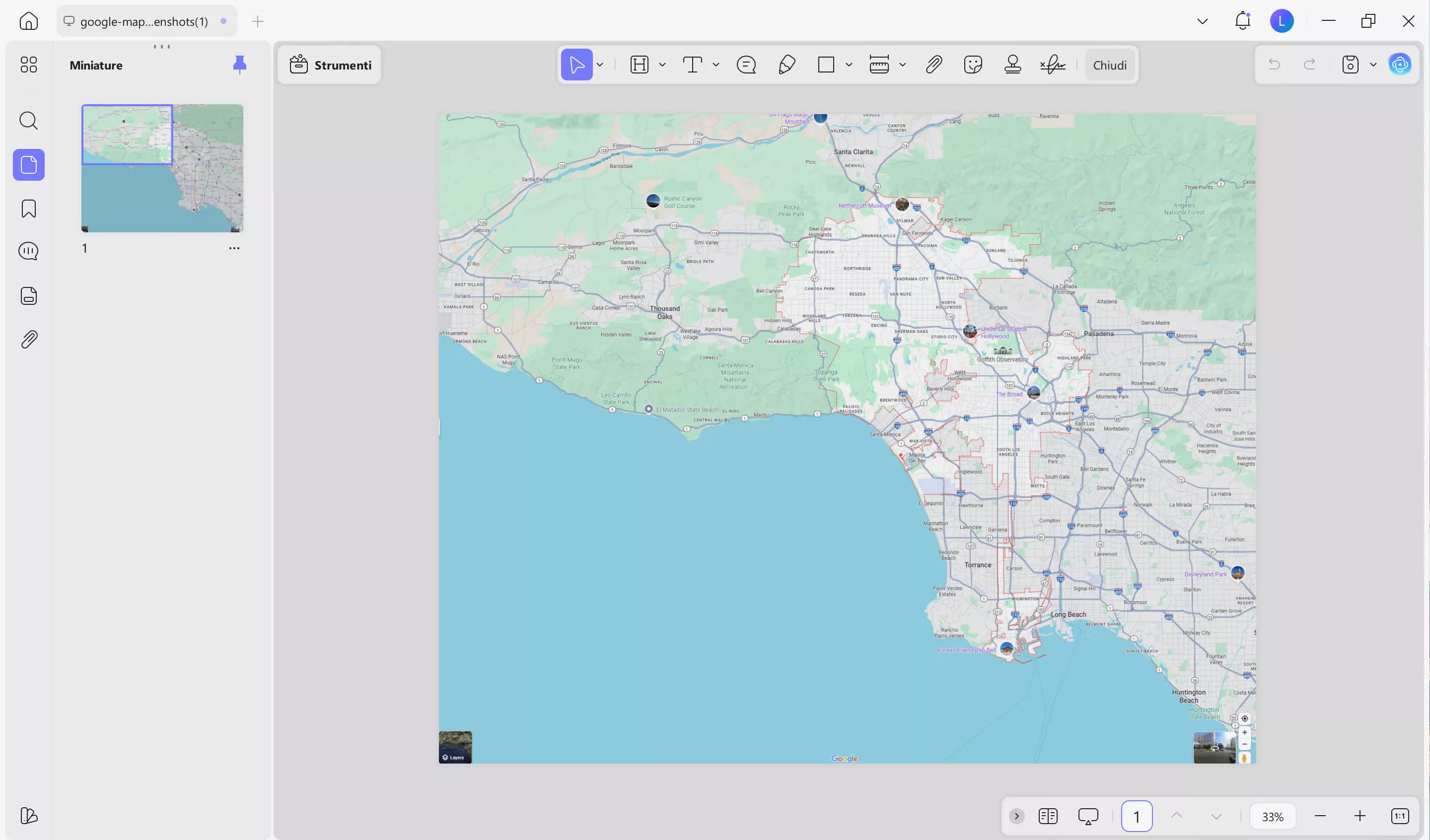Open the comment note tool
The width and height of the screenshot is (1430, 840).
coord(746,65)
